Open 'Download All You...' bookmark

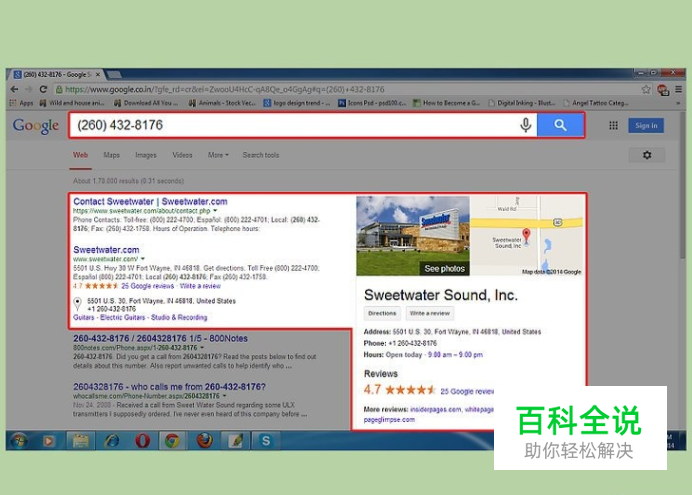click(146, 103)
